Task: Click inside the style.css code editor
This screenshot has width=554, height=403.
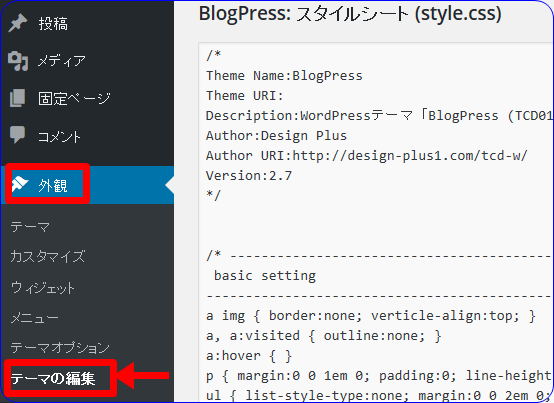Action: (376, 223)
